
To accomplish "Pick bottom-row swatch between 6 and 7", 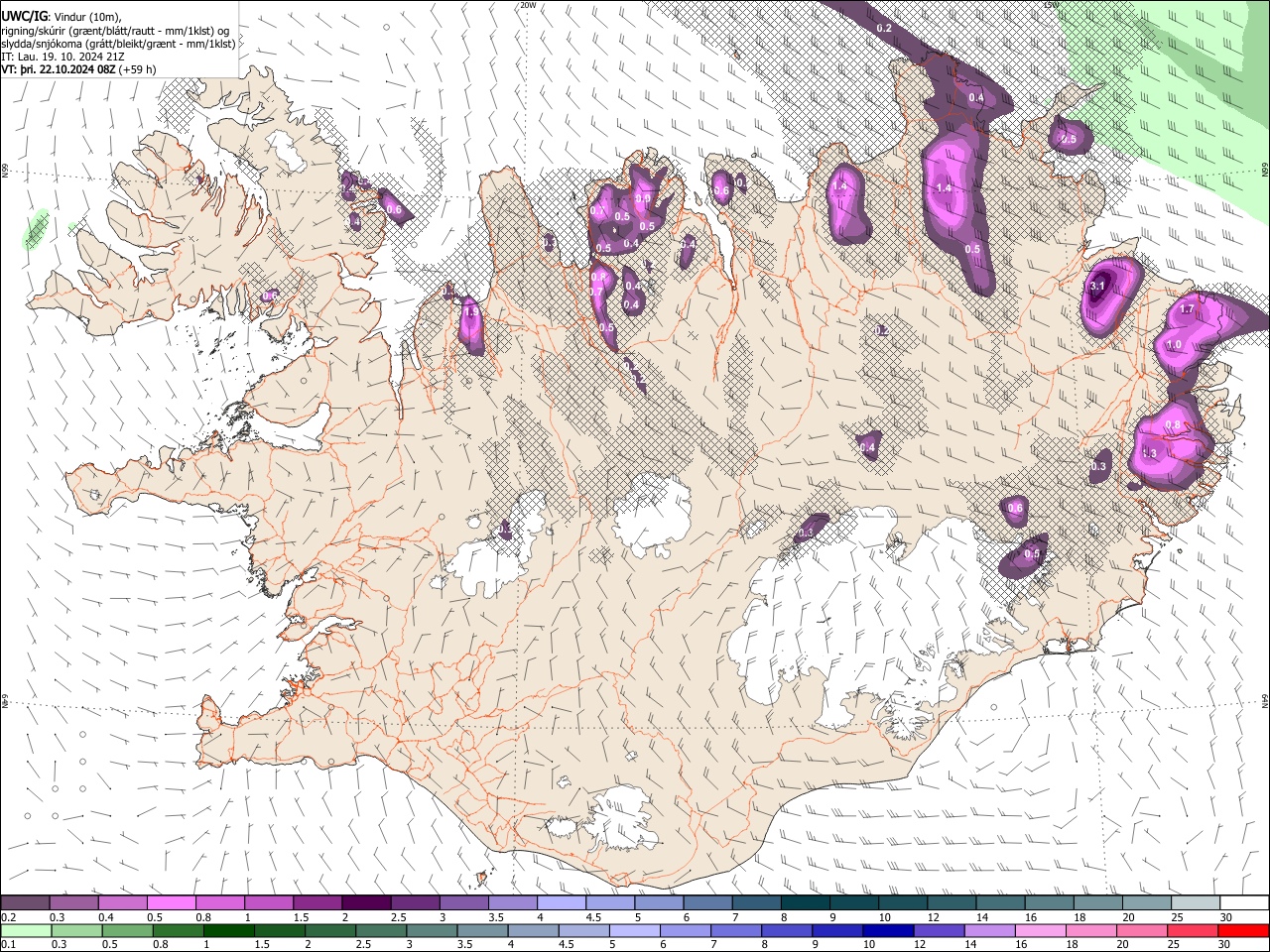I will coord(685,931).
